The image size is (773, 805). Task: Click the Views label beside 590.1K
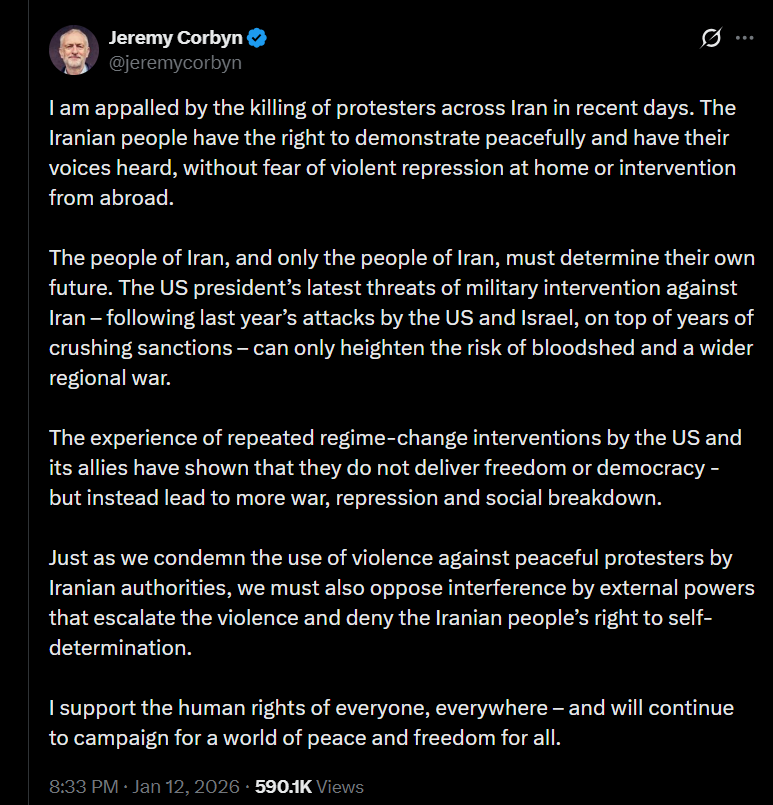pyautogui.click(x=340, y=787)
